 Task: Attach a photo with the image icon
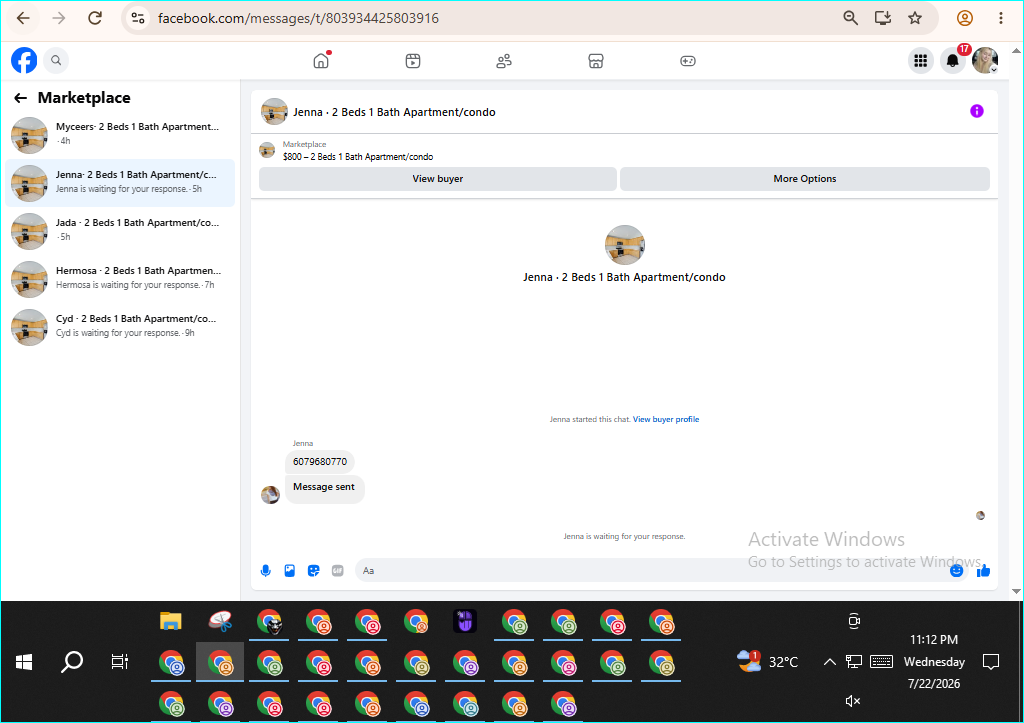coord(290,571)
